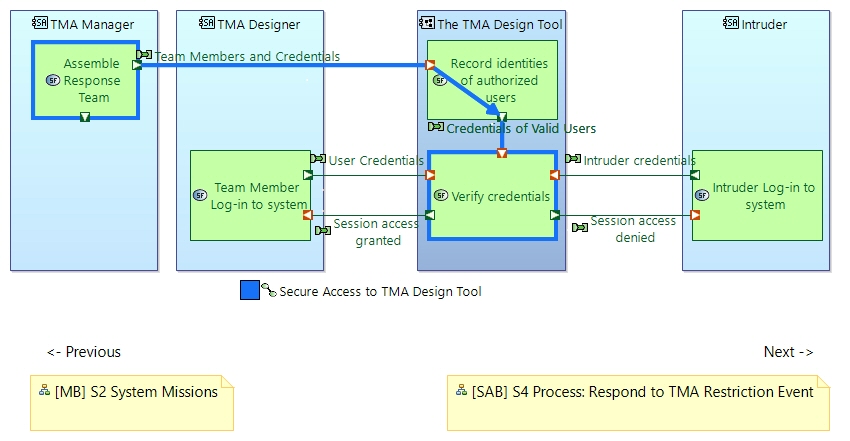Viewport: 850px width, 441px height.
Task: Select the TMA Designer actor icon
Action: (x=207, y=23)
